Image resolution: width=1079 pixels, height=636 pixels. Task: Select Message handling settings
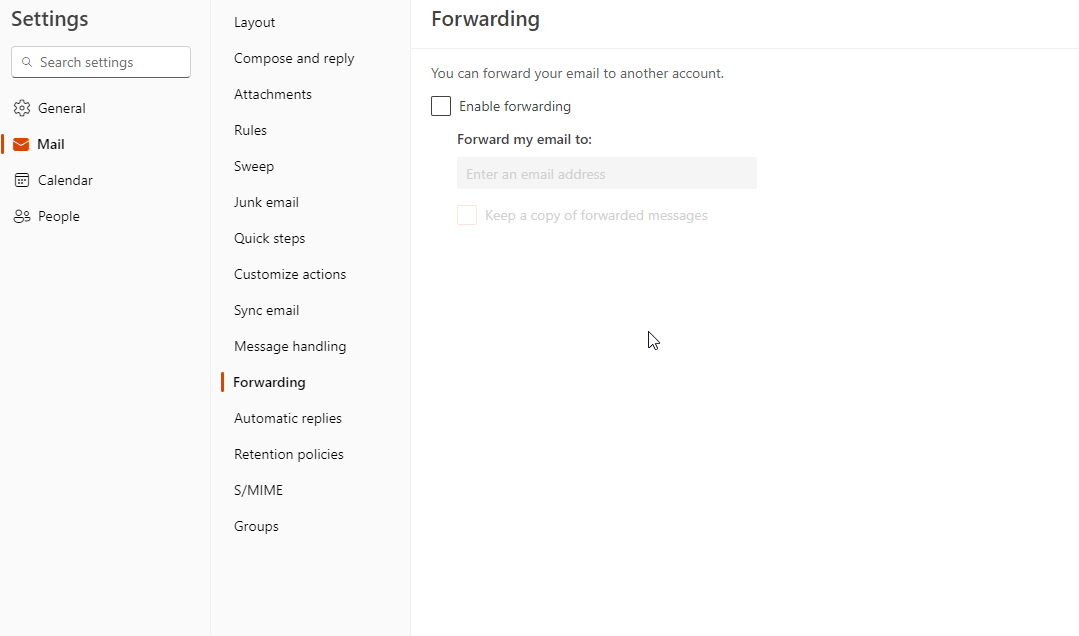pyautogui.click(x=290, y=346)
